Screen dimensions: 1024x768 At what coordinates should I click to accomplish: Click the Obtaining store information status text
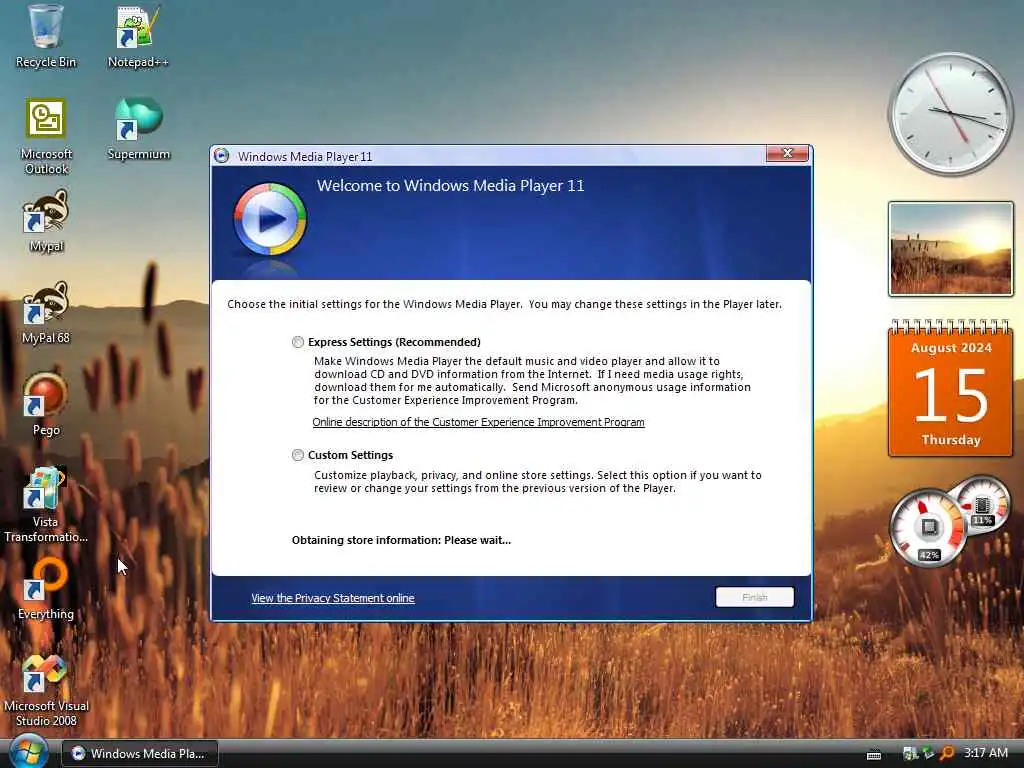tap(401, 540)
